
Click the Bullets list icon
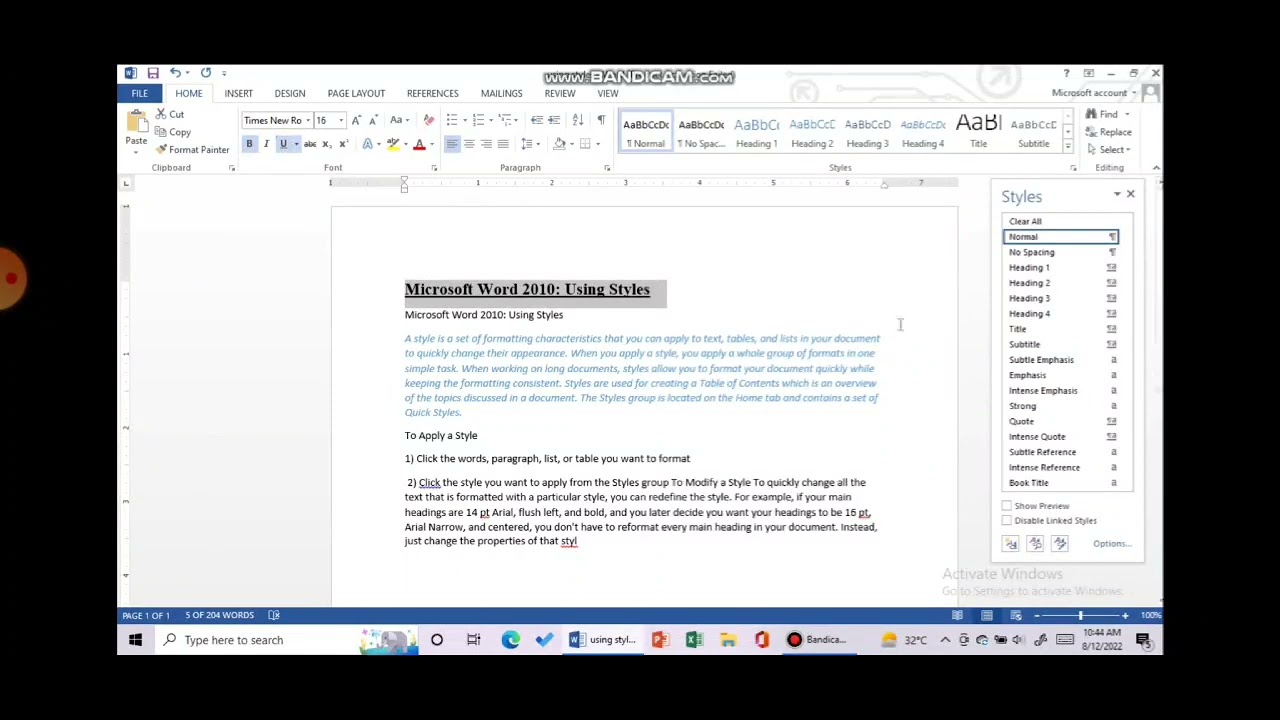tap(451, 120)
